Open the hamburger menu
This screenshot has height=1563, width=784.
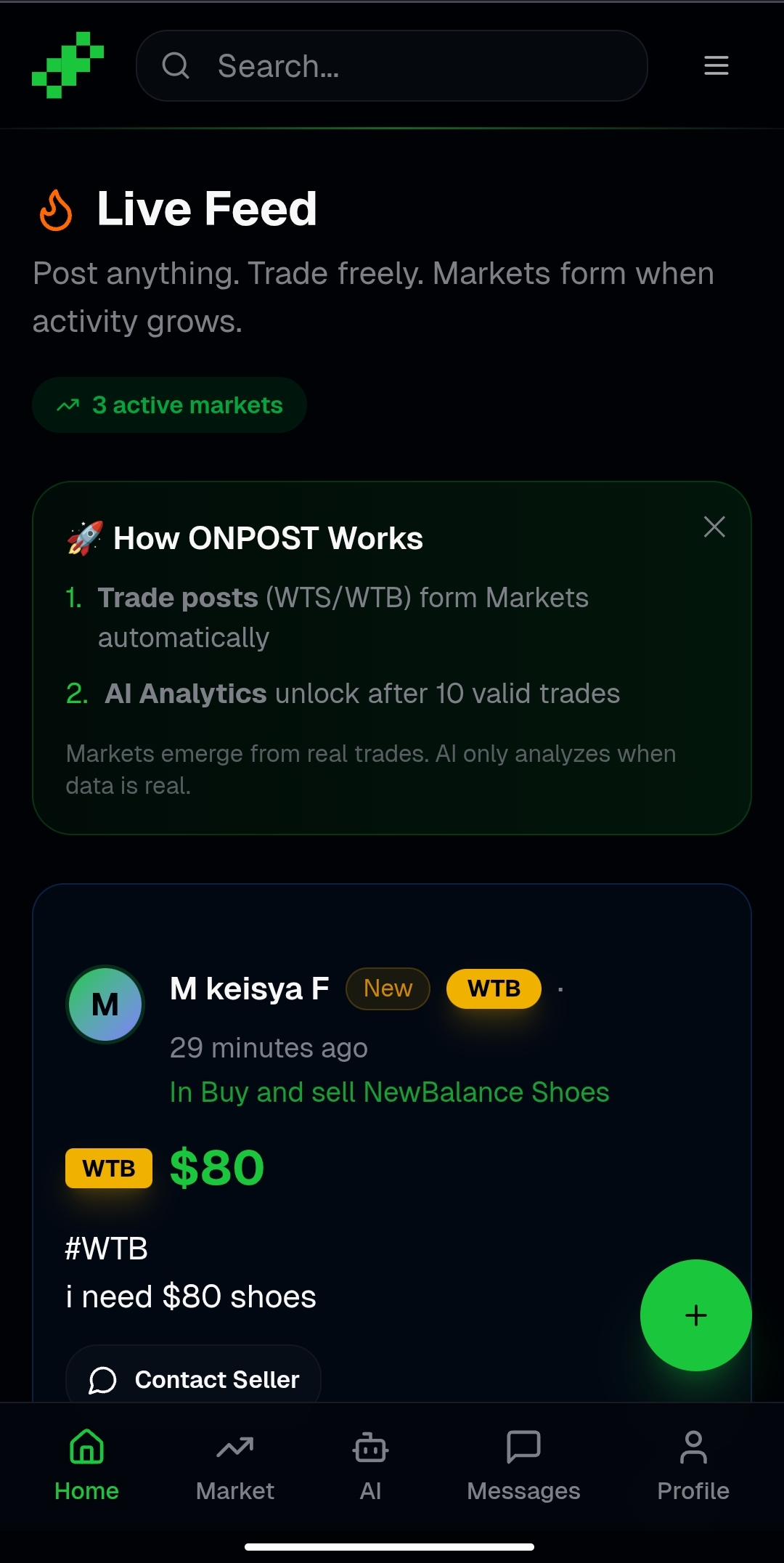point(716,65)
